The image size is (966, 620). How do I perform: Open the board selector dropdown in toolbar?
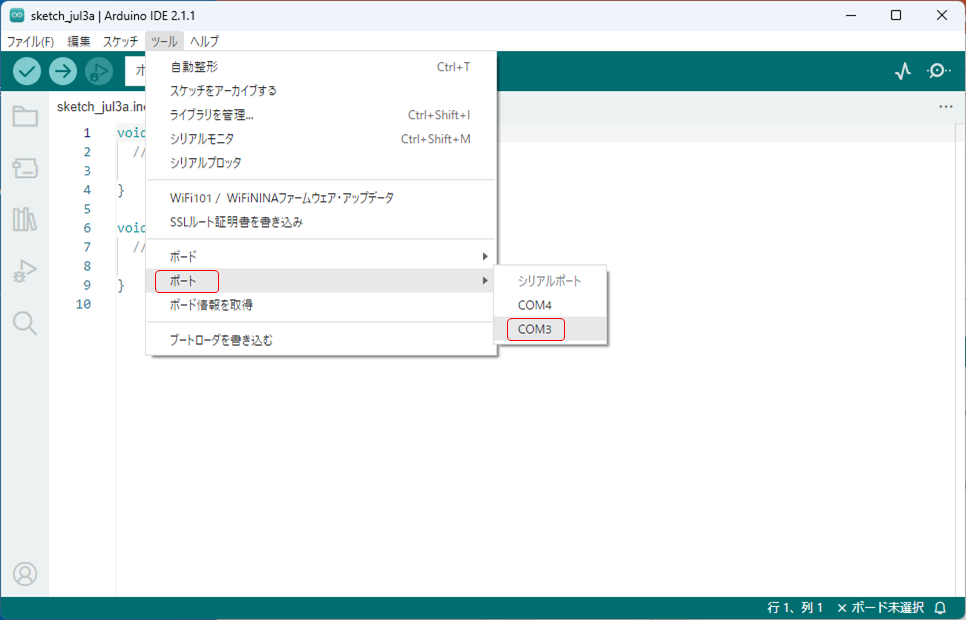(x=136, y=71)
